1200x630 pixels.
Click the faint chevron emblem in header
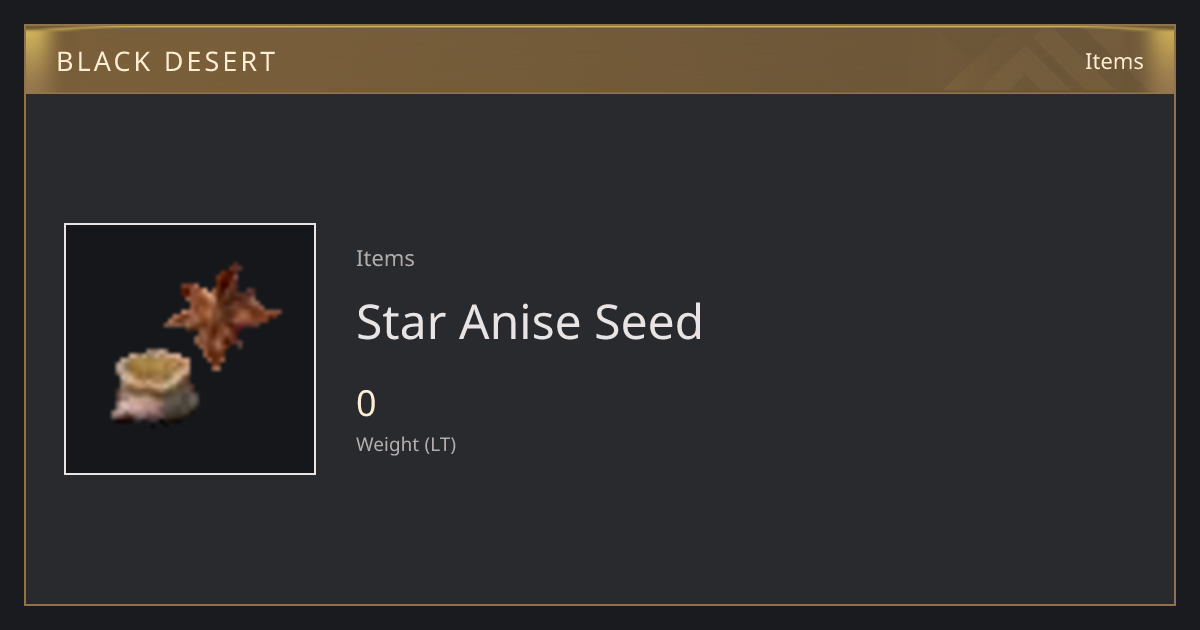point(1040,62)
